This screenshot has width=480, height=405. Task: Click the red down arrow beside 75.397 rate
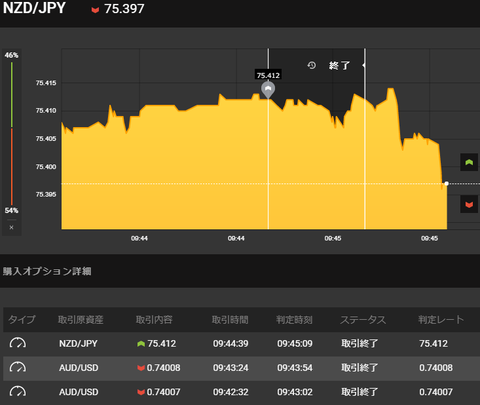point(95,10)
